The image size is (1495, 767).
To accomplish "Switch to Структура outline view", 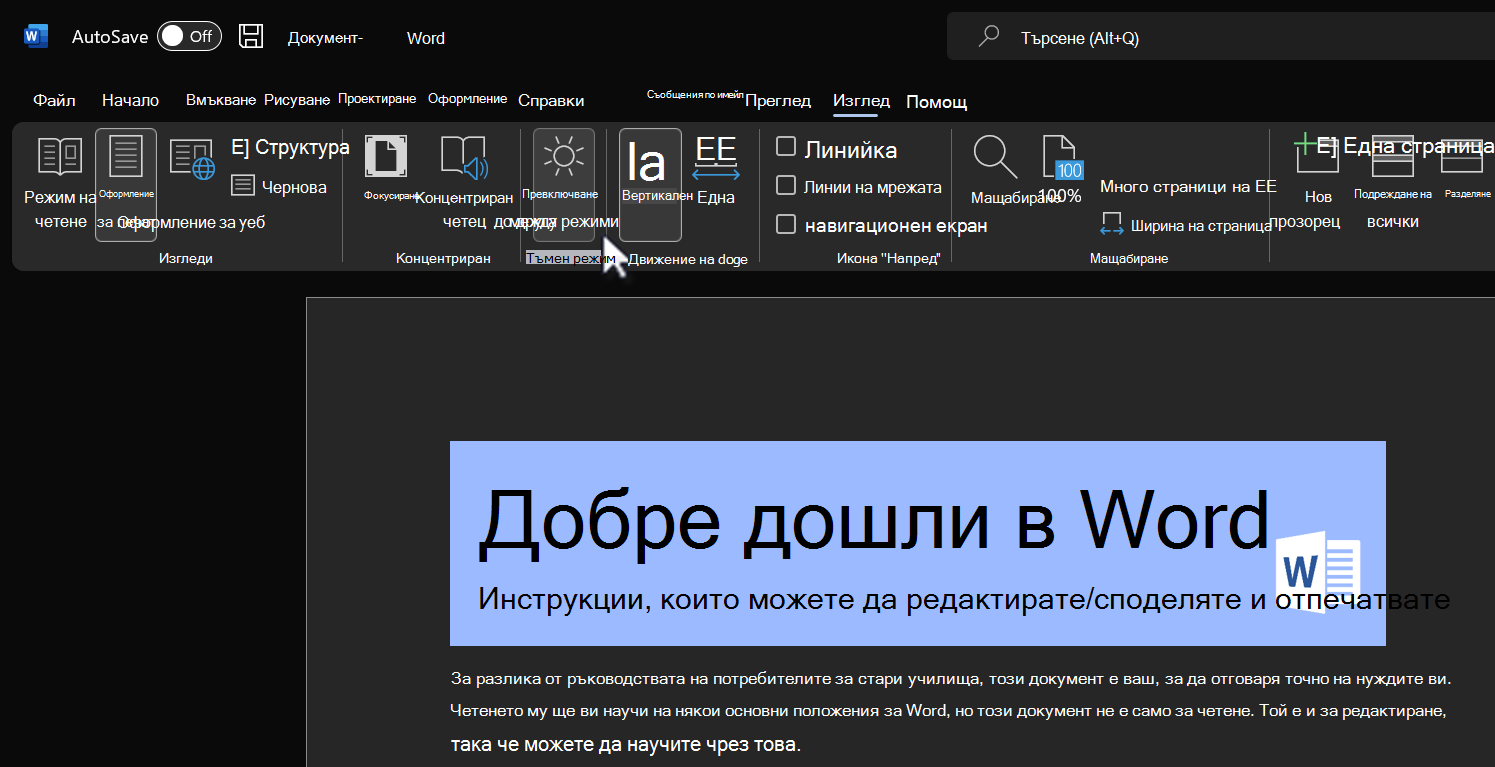I will click(290, 147).
